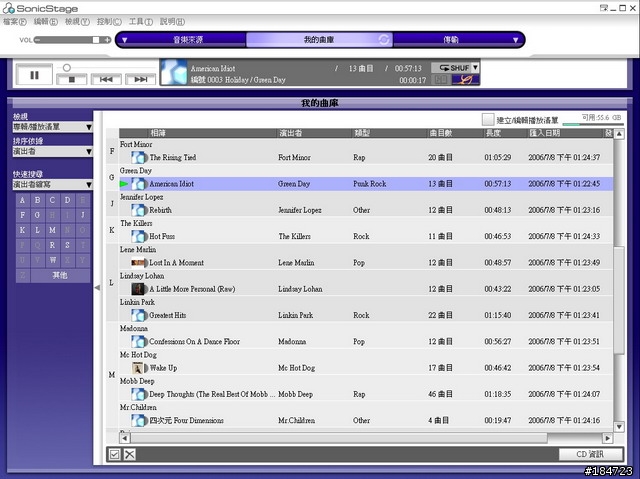640x479 pixels.
Task: Click A Little More Personal album cover
Action: 139,289
